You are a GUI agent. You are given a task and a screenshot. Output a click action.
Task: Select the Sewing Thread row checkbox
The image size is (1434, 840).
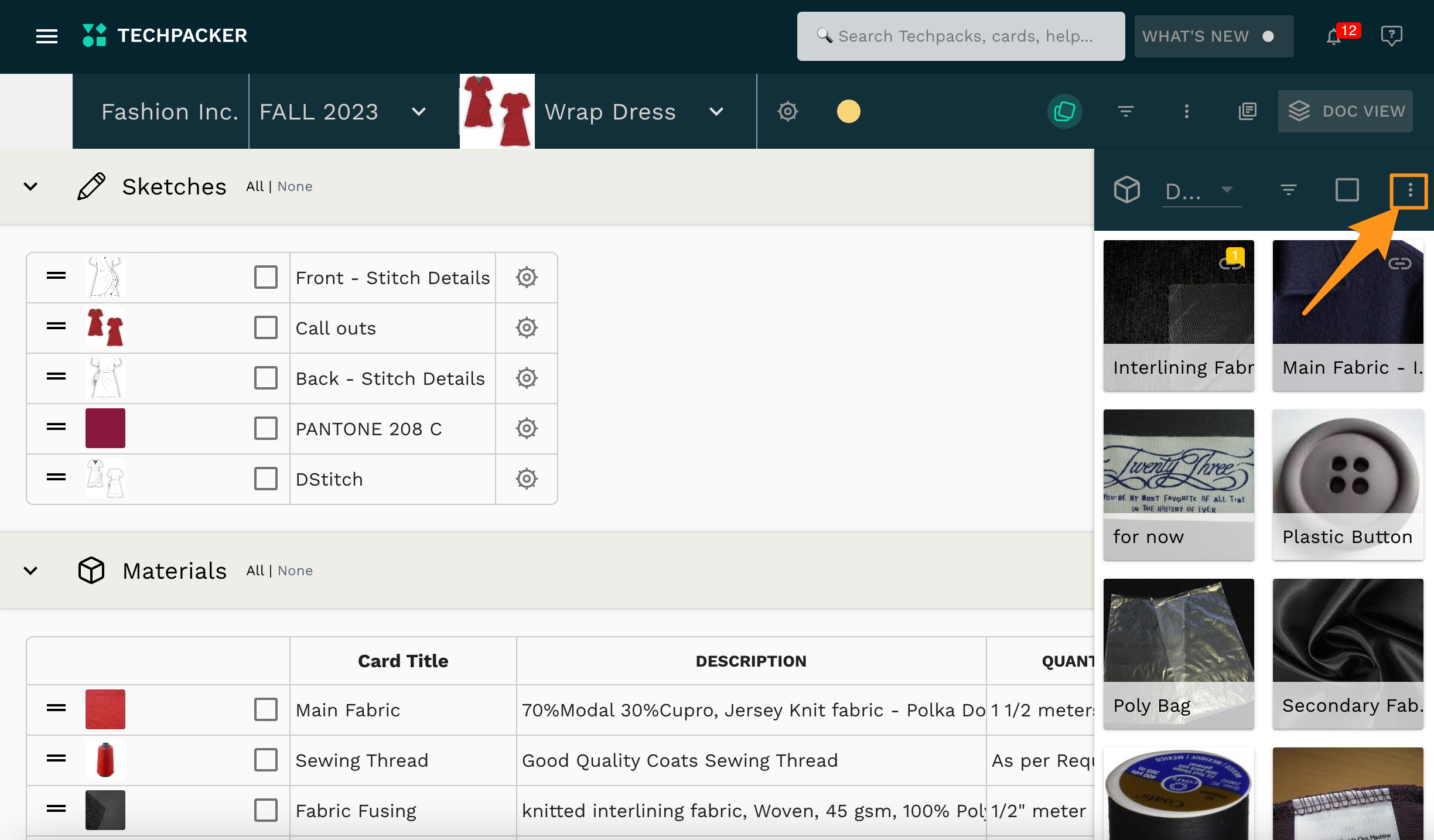266,760
